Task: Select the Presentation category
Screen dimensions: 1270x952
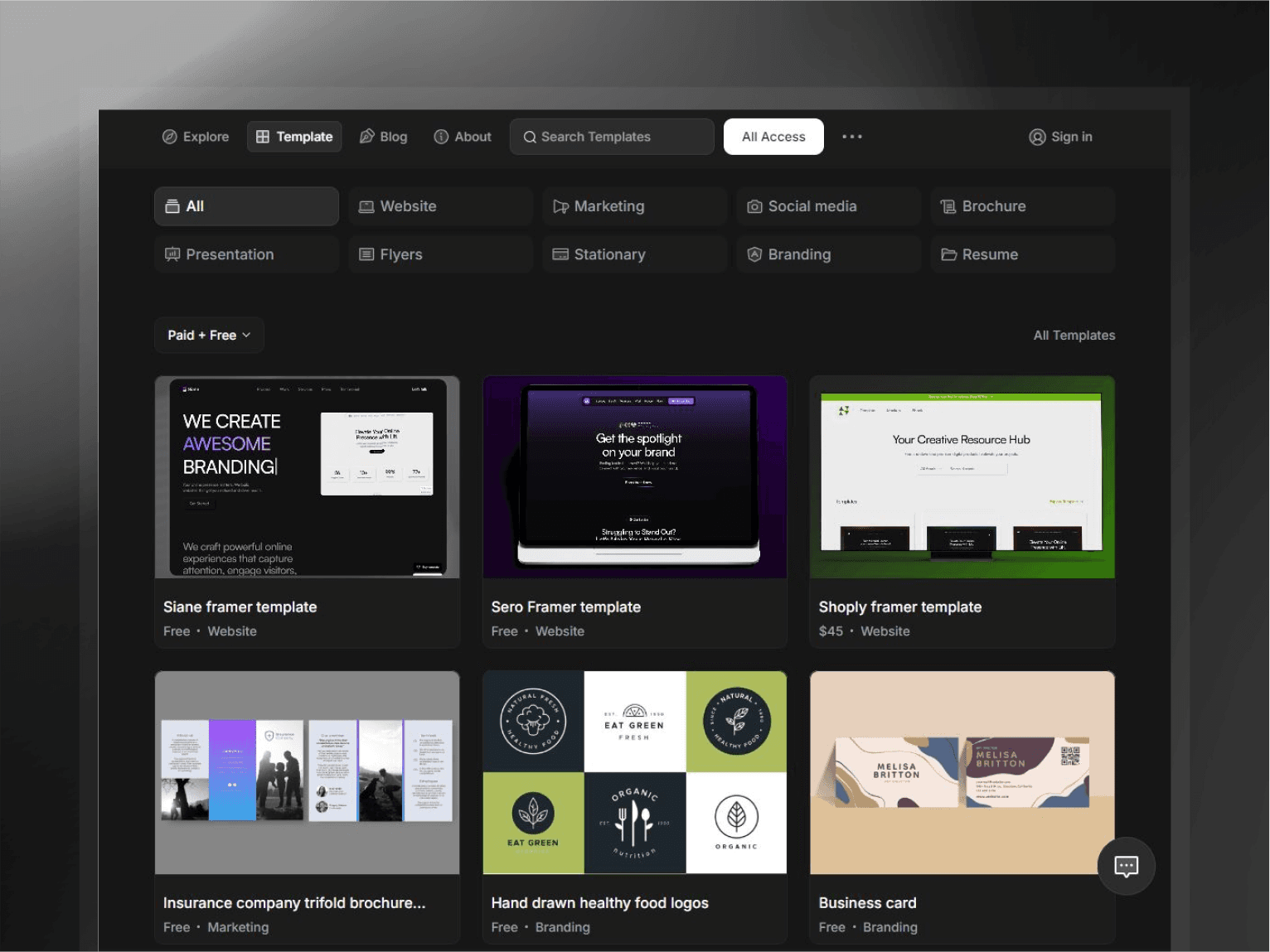Action: click(x=246, y=254)
